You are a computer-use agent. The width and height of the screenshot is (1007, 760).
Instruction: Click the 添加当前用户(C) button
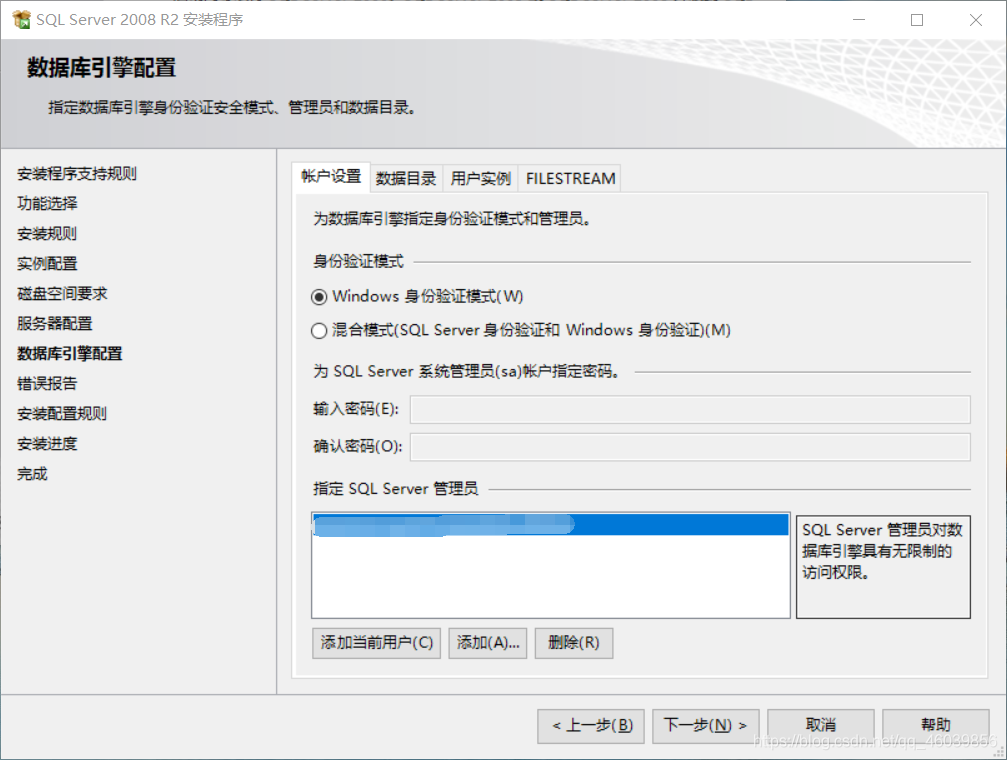[x=376, y=643]
